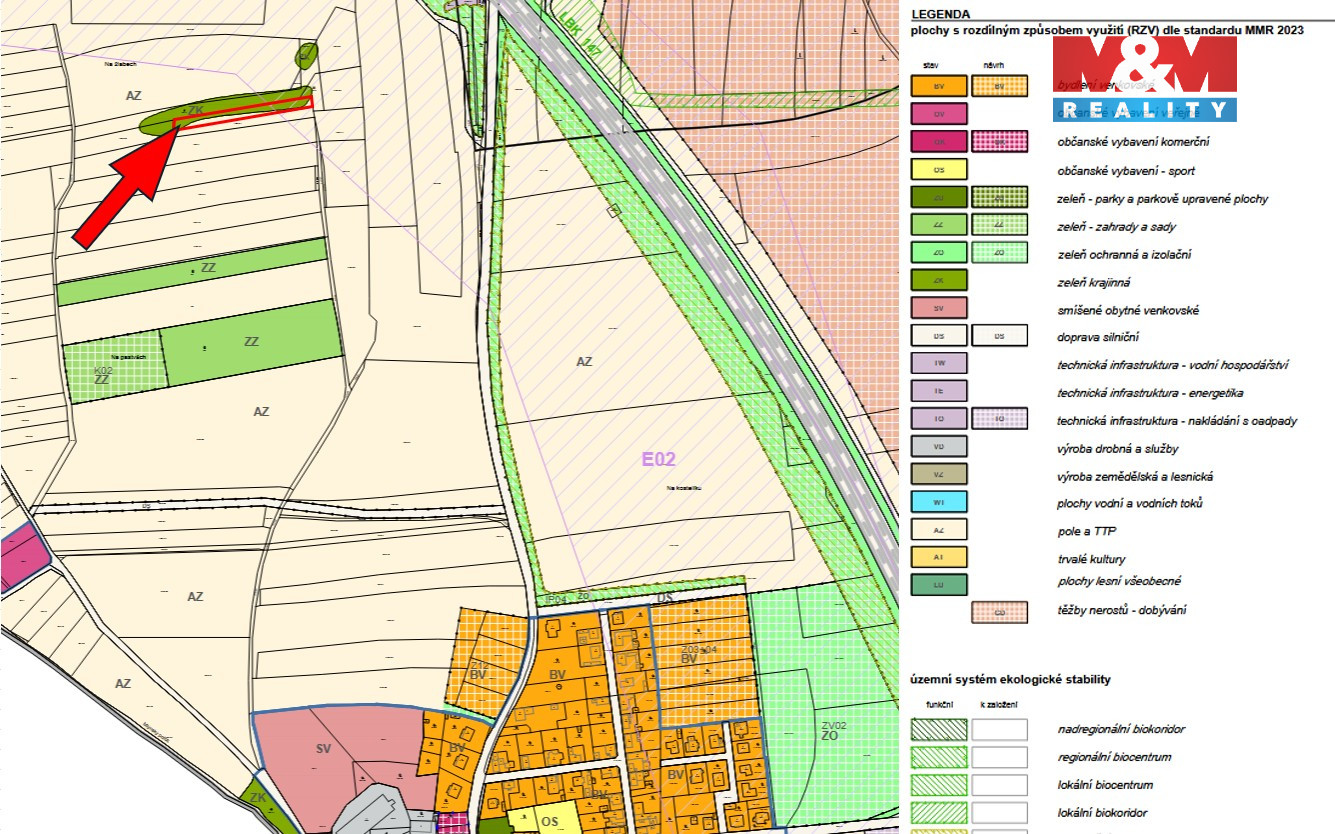
Task: Select the salmon SV legend swatch
Action: pyautogui.click(x=939, y=309)
